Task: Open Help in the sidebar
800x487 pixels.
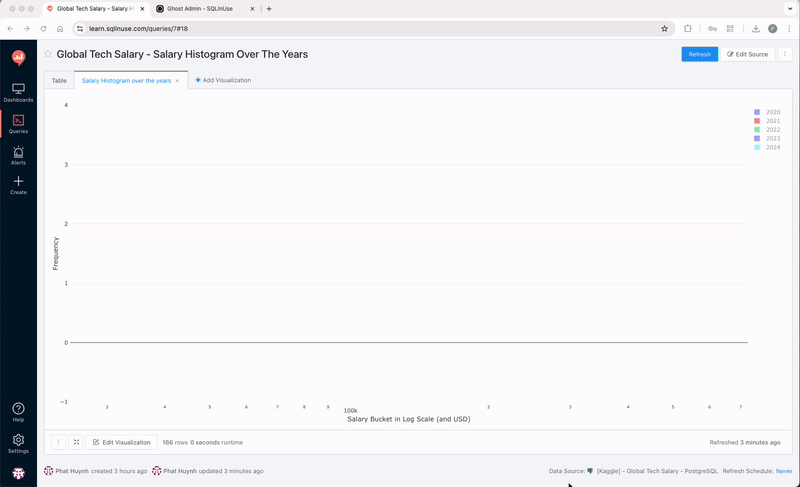Action: [x=18, y=413]
